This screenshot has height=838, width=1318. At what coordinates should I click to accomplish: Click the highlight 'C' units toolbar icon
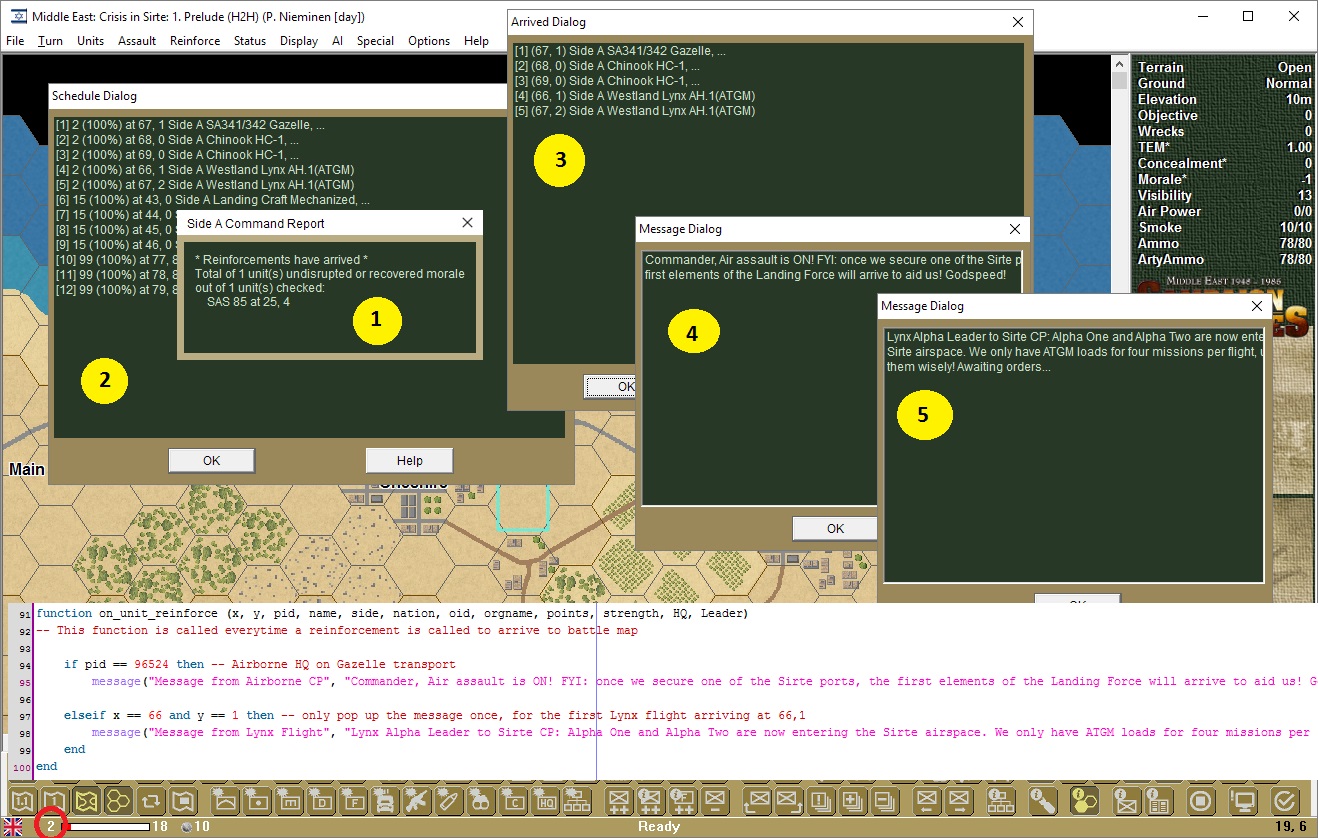(x=514, y=800)
